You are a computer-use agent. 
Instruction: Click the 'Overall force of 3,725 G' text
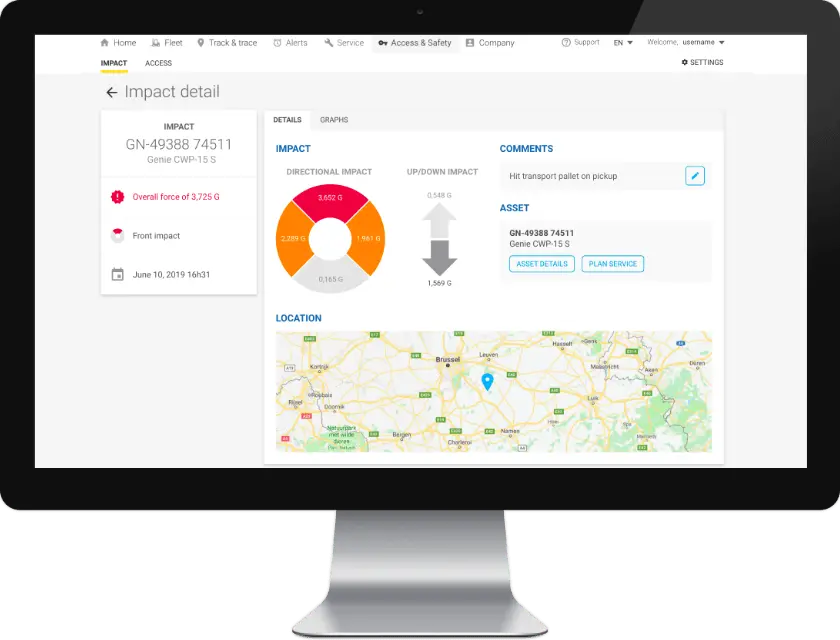[x=176, y=197]
